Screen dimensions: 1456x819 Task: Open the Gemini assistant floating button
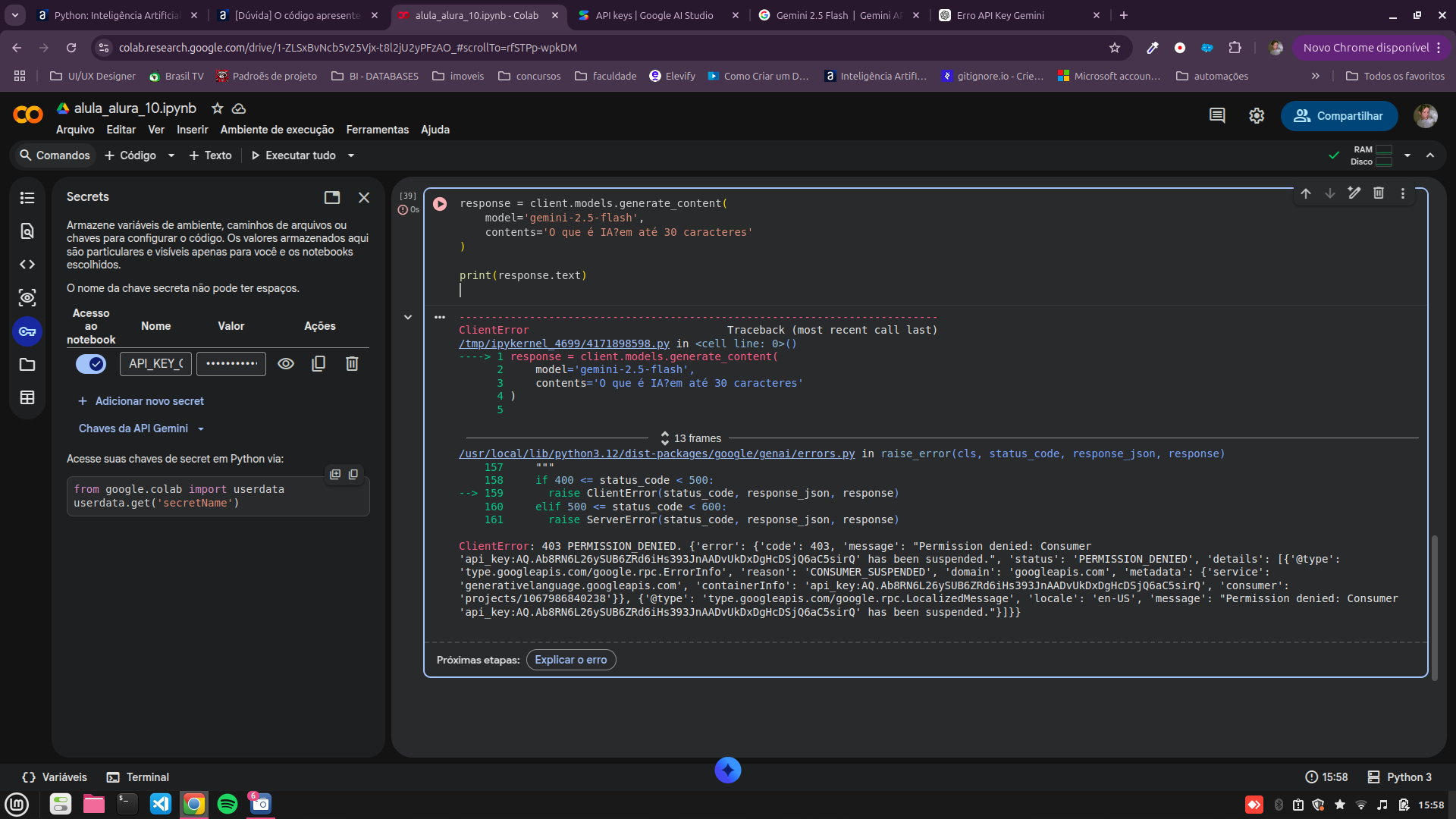click(x=728, y=770)
